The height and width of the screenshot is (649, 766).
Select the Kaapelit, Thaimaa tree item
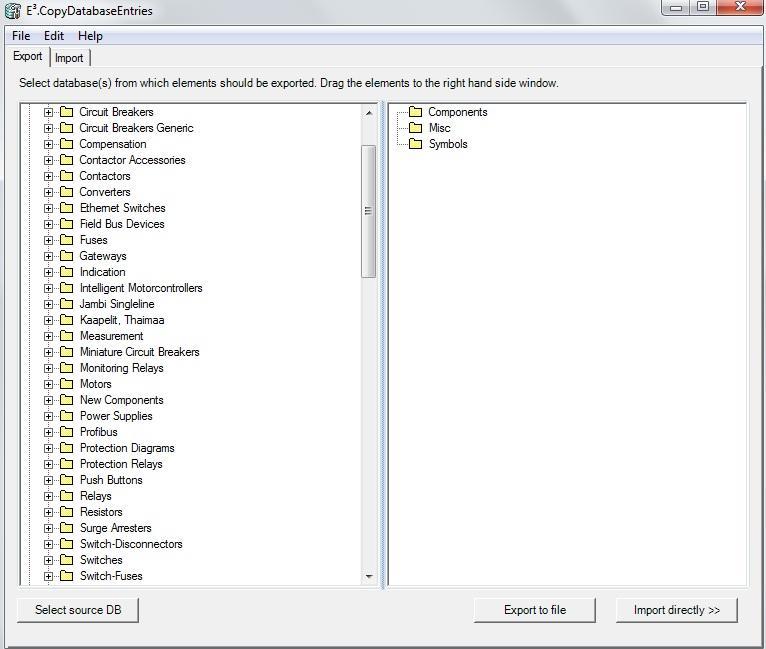coord(122,320)
